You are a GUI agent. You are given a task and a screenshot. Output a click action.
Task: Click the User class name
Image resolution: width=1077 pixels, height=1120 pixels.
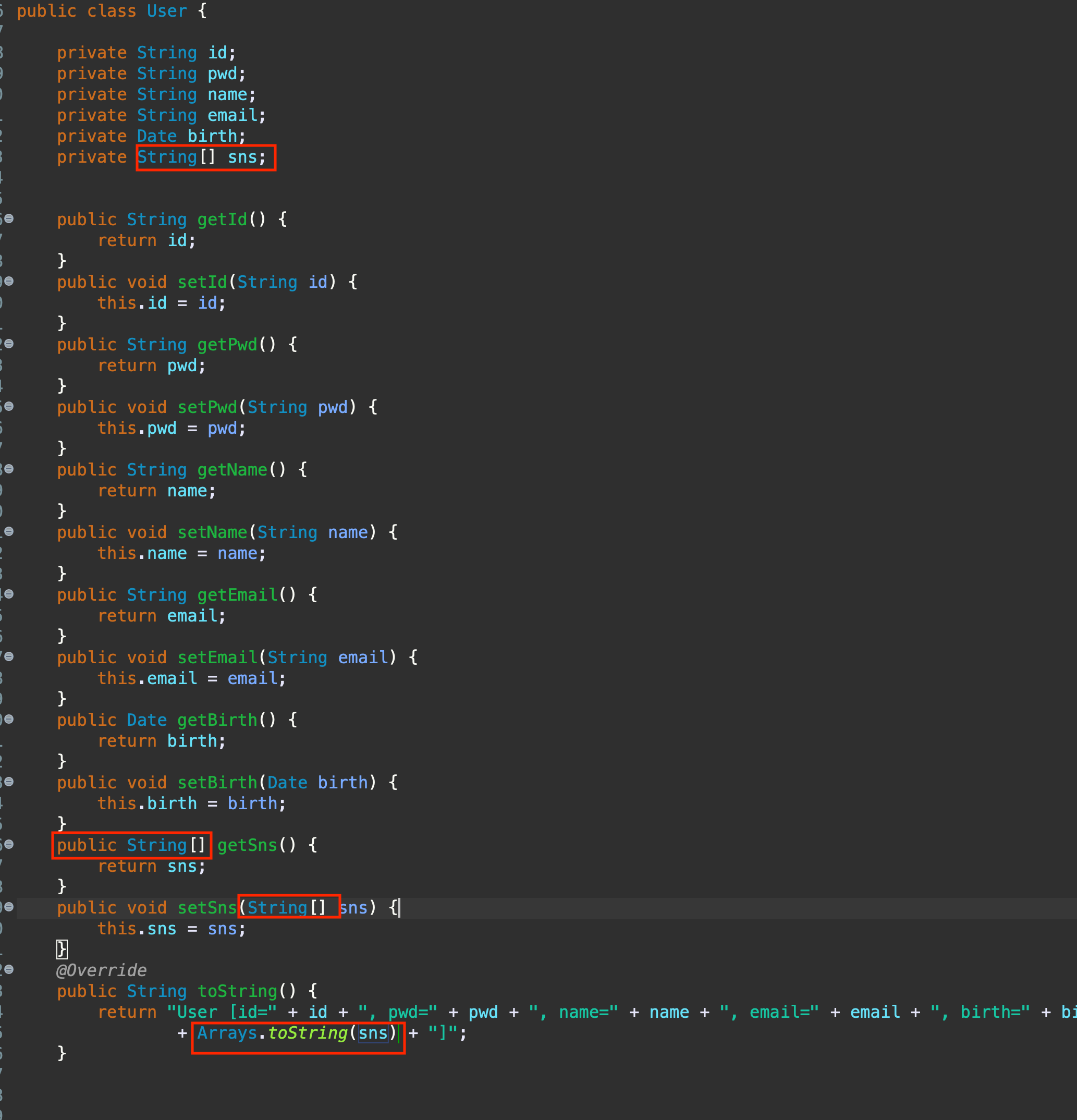(167, 11)
